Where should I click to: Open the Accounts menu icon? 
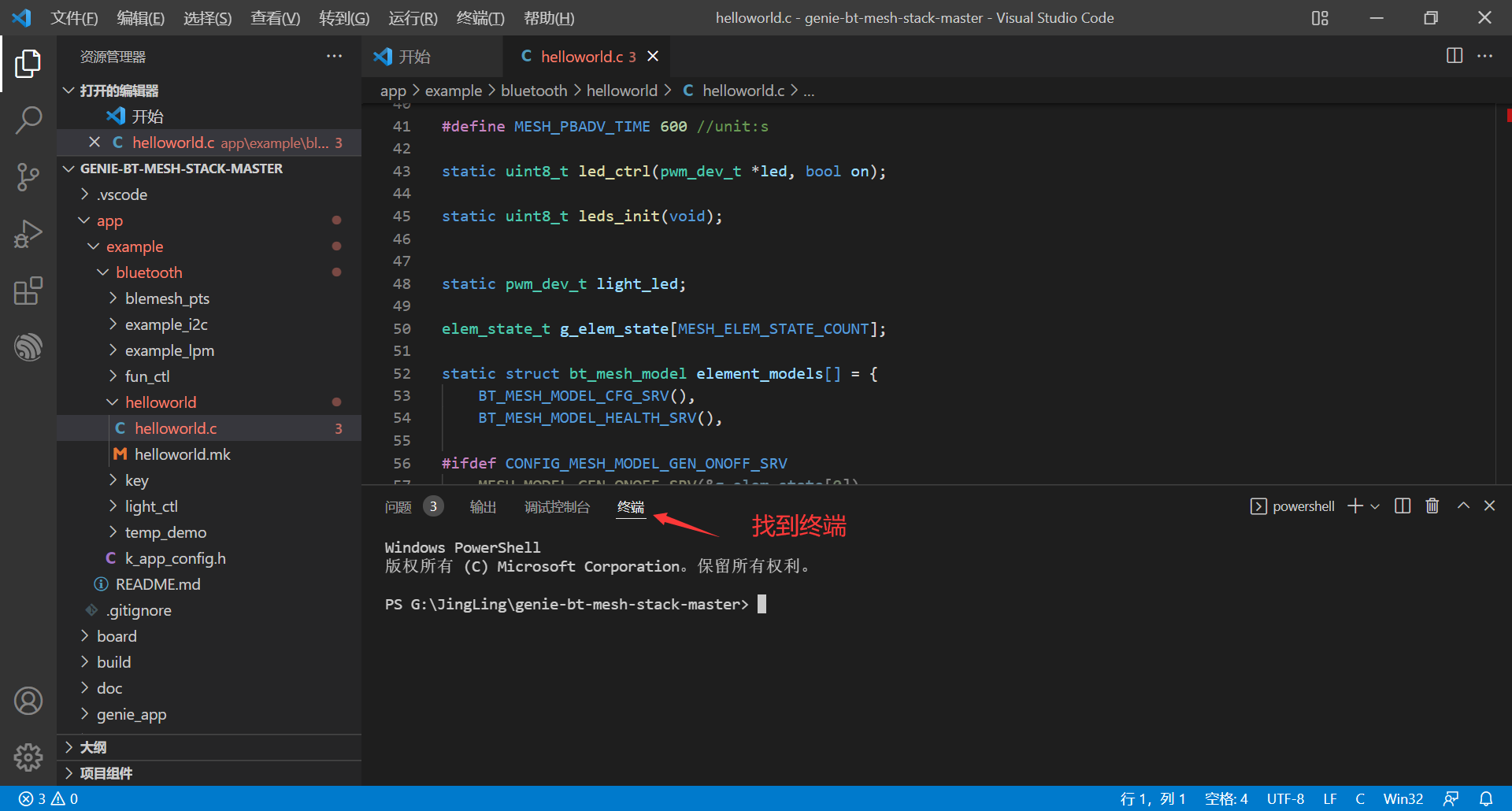pos(28,700)
